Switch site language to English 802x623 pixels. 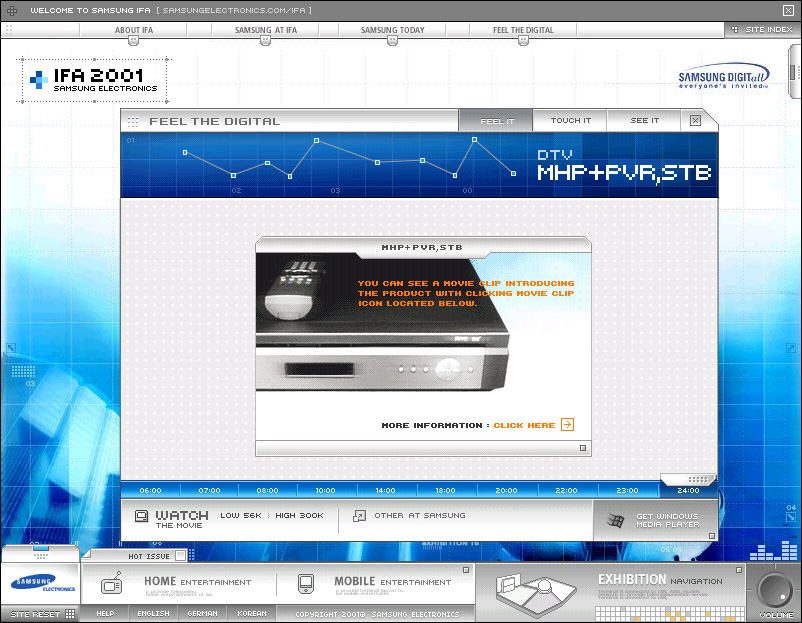point(153,614)
